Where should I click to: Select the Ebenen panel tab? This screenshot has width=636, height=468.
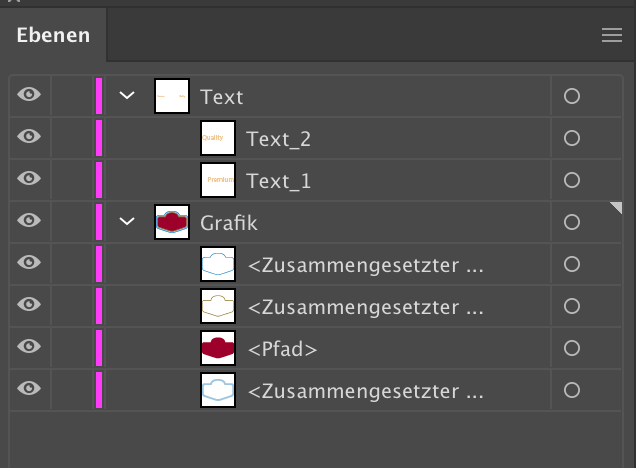pos(53,36)
